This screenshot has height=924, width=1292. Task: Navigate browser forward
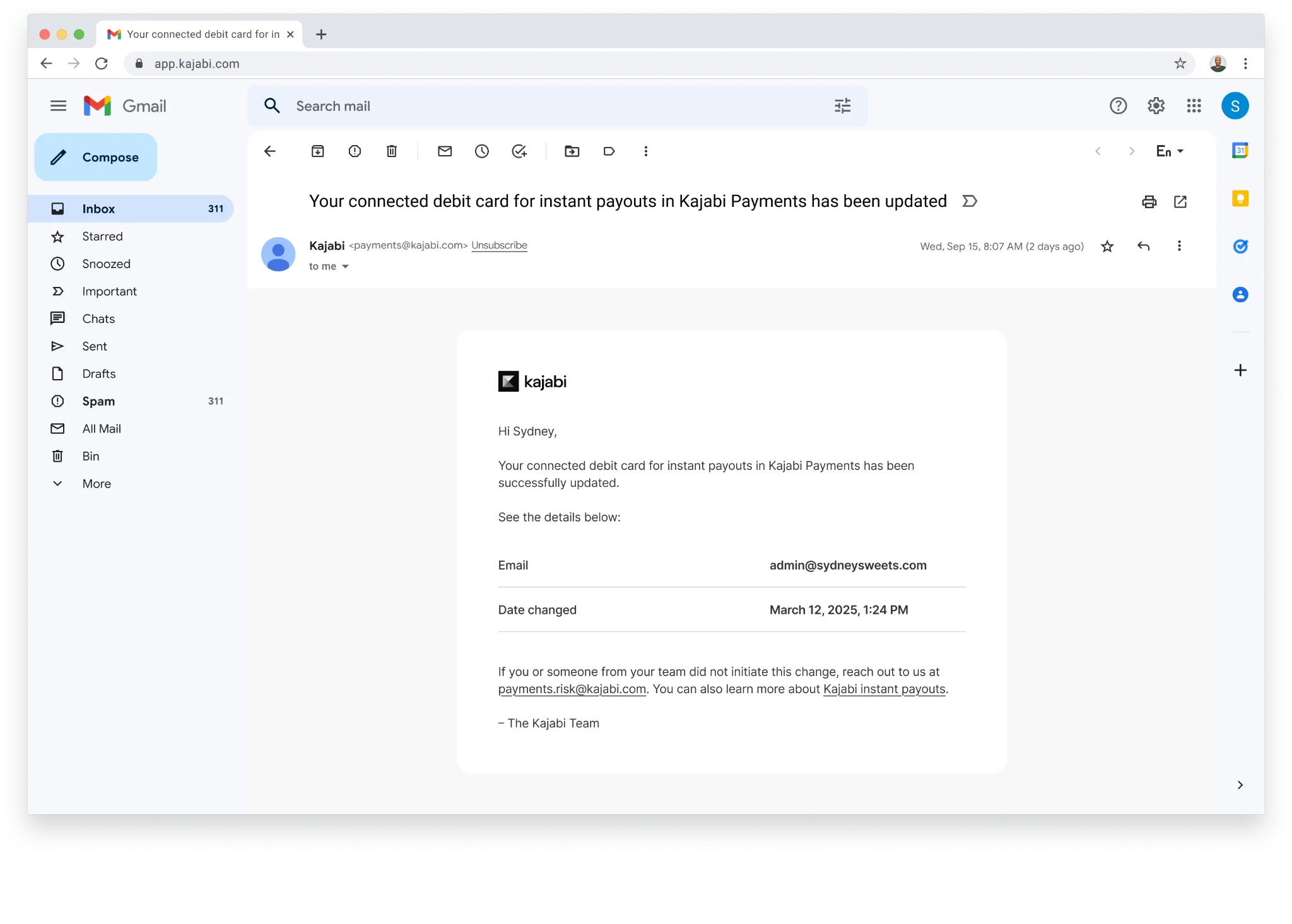click(x=74, y=63)
